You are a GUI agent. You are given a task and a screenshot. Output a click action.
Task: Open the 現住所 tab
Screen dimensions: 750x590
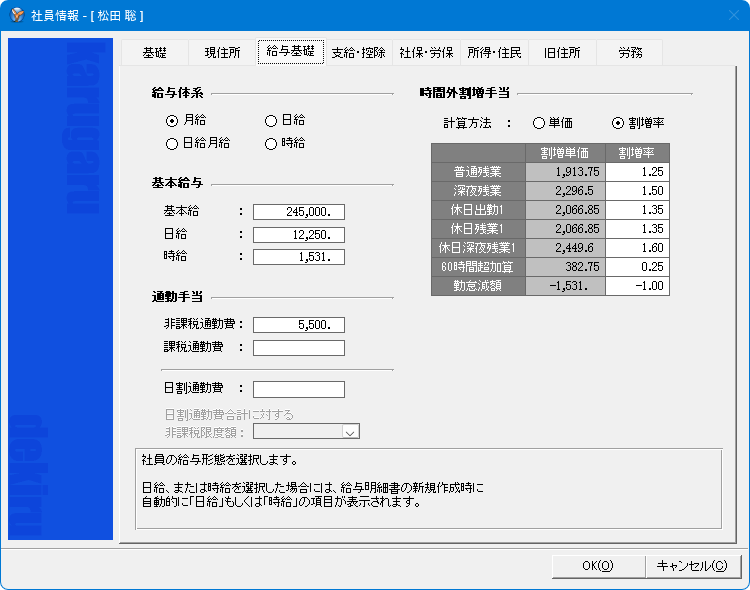222,52
